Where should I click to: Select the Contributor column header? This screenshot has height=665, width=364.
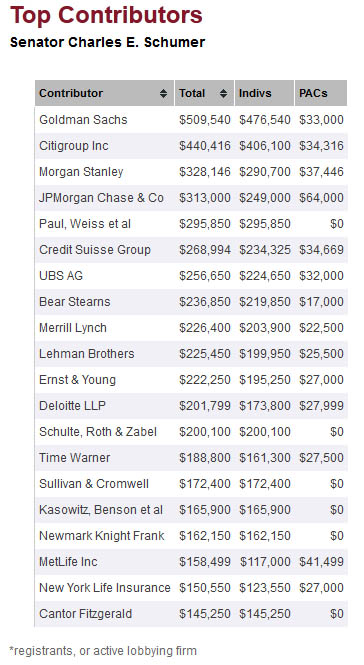click(104, 93)
